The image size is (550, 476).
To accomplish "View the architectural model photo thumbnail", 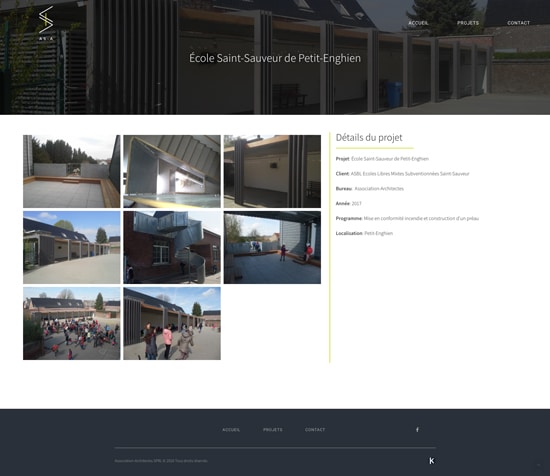I will point(172,172).
